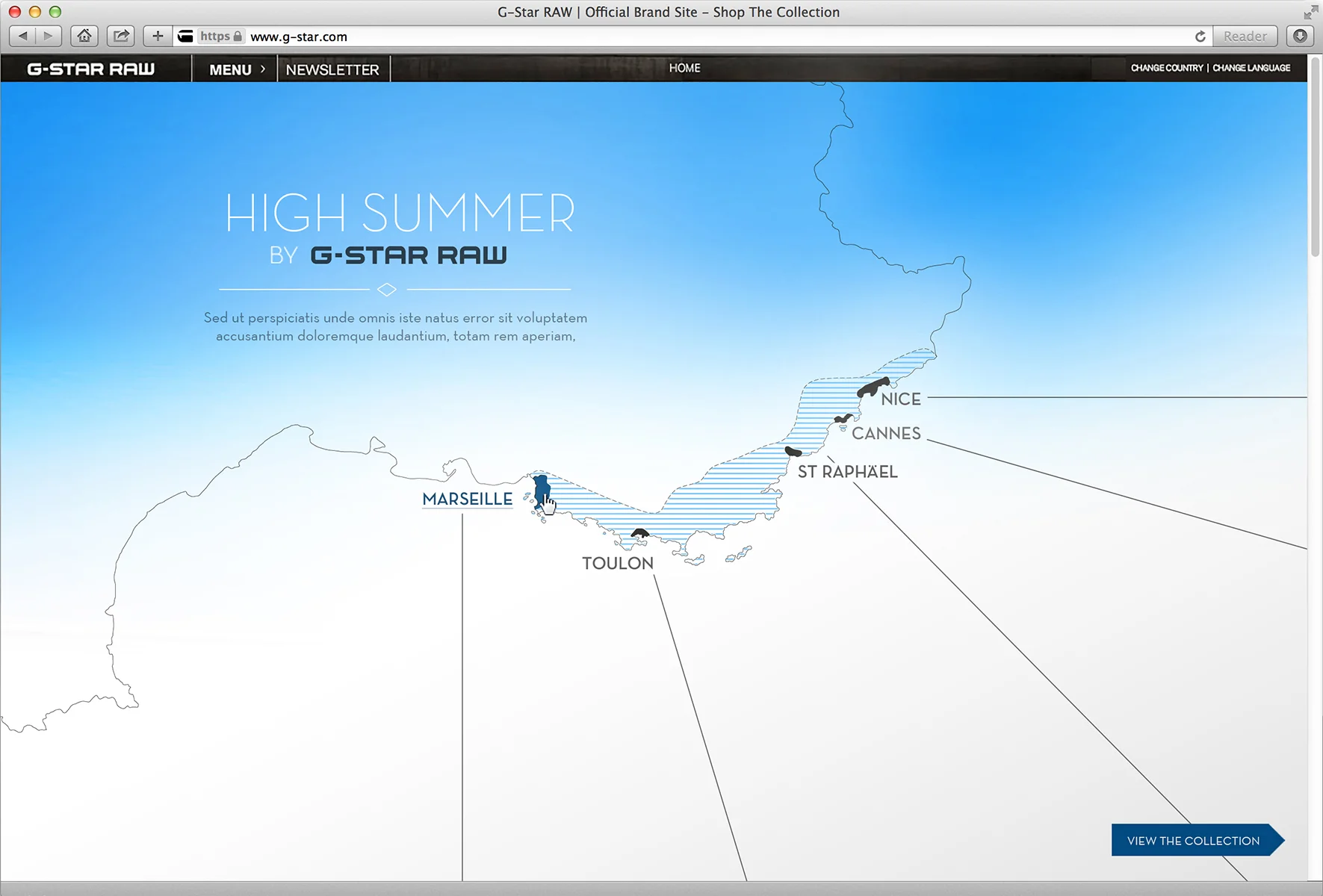The width and height of the screenshot is (1323, 896).
Task: Open the NEWSLETTER menu item
Action: click(333, 69)
